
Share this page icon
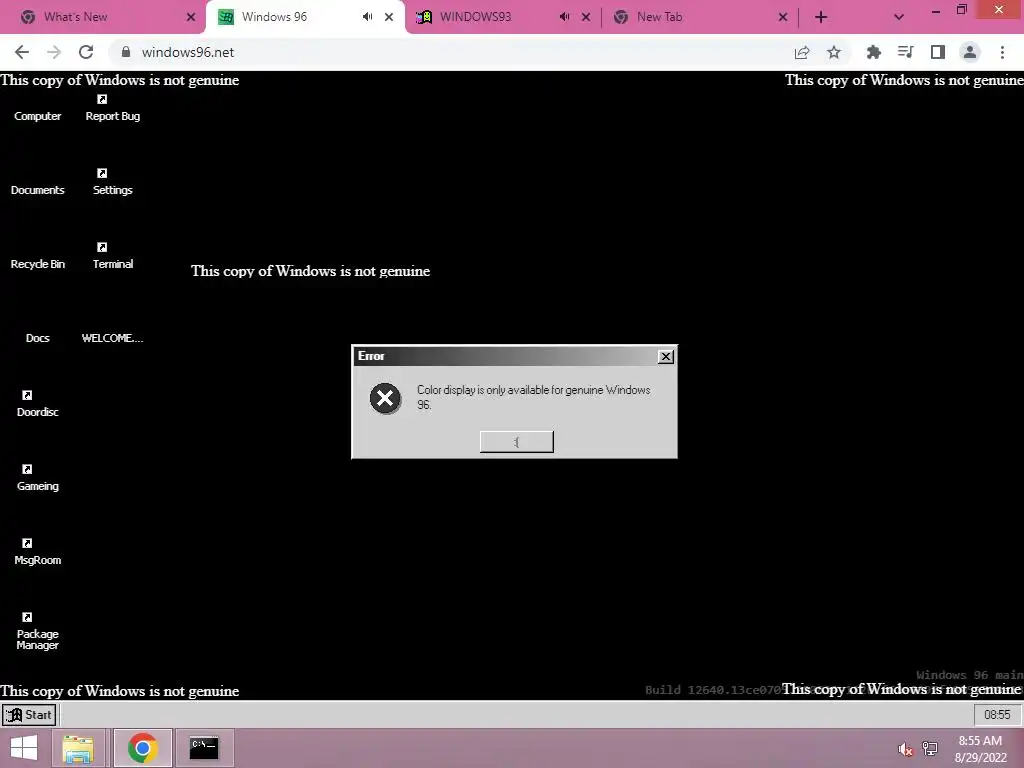pos(802,52)
